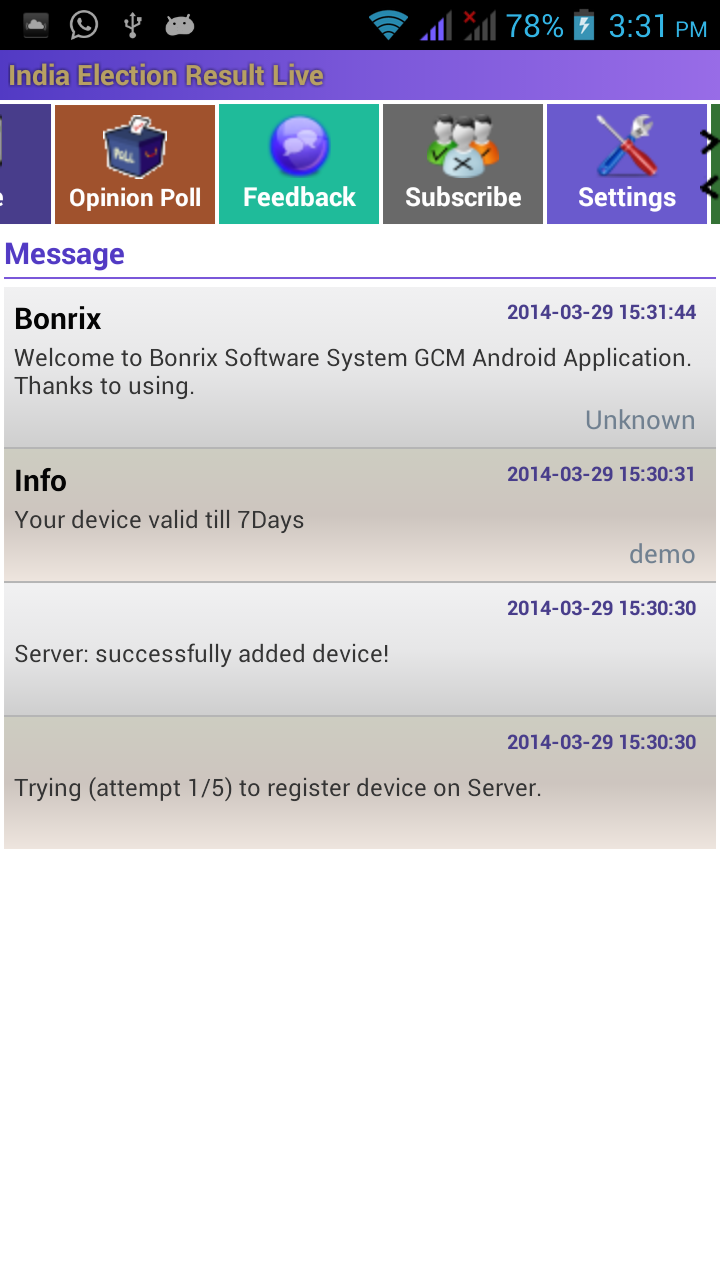The height and width of the screenshot is (1280, 720).
Task: Select the partially visible purple tile at left edge
Action: (x=25, y=164)
